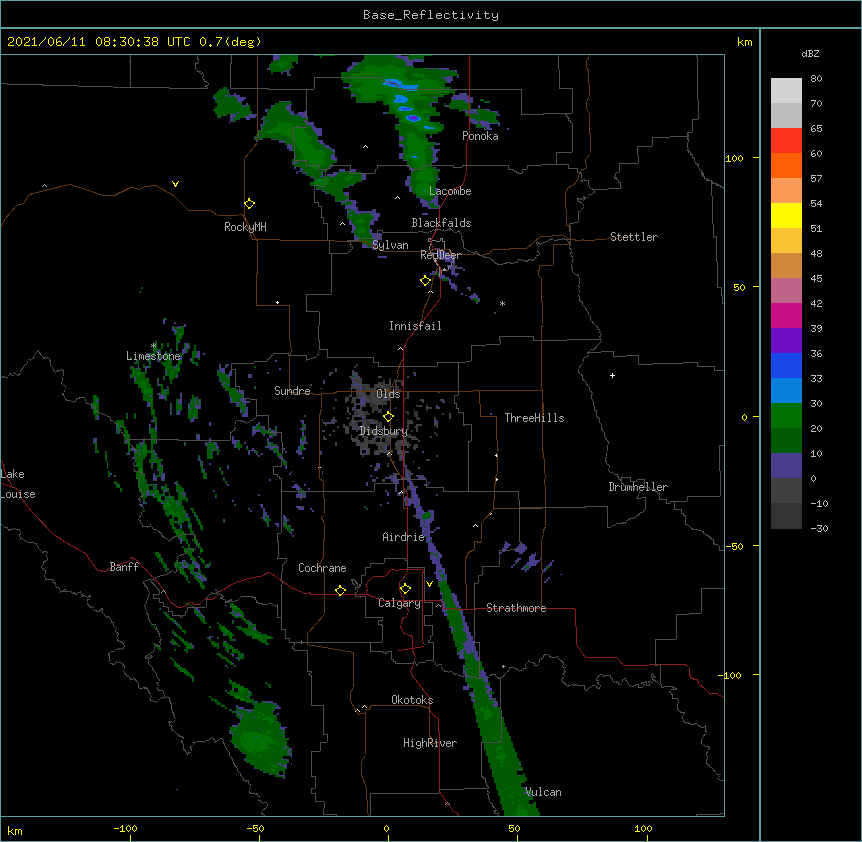Click the yellow V marker northwest of RockyMH

pos(175,184)
